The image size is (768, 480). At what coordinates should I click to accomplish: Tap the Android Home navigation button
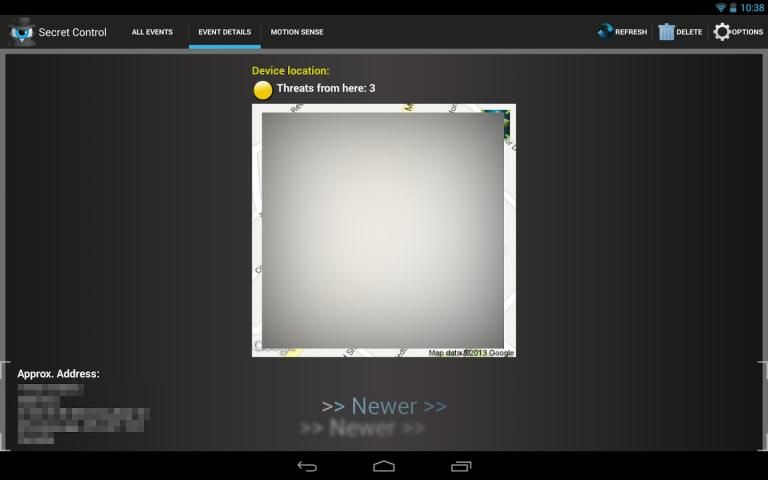click(384, 466)
